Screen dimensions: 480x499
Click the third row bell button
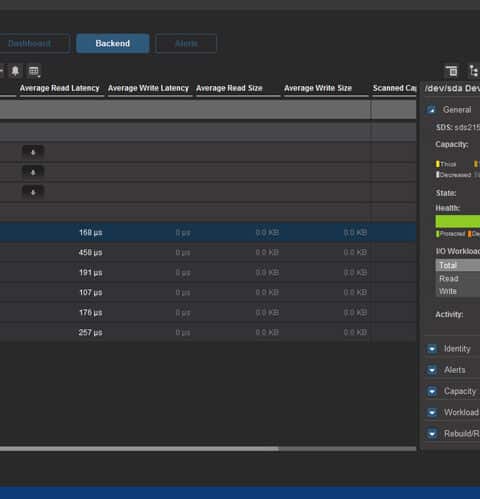pos(33,192)
